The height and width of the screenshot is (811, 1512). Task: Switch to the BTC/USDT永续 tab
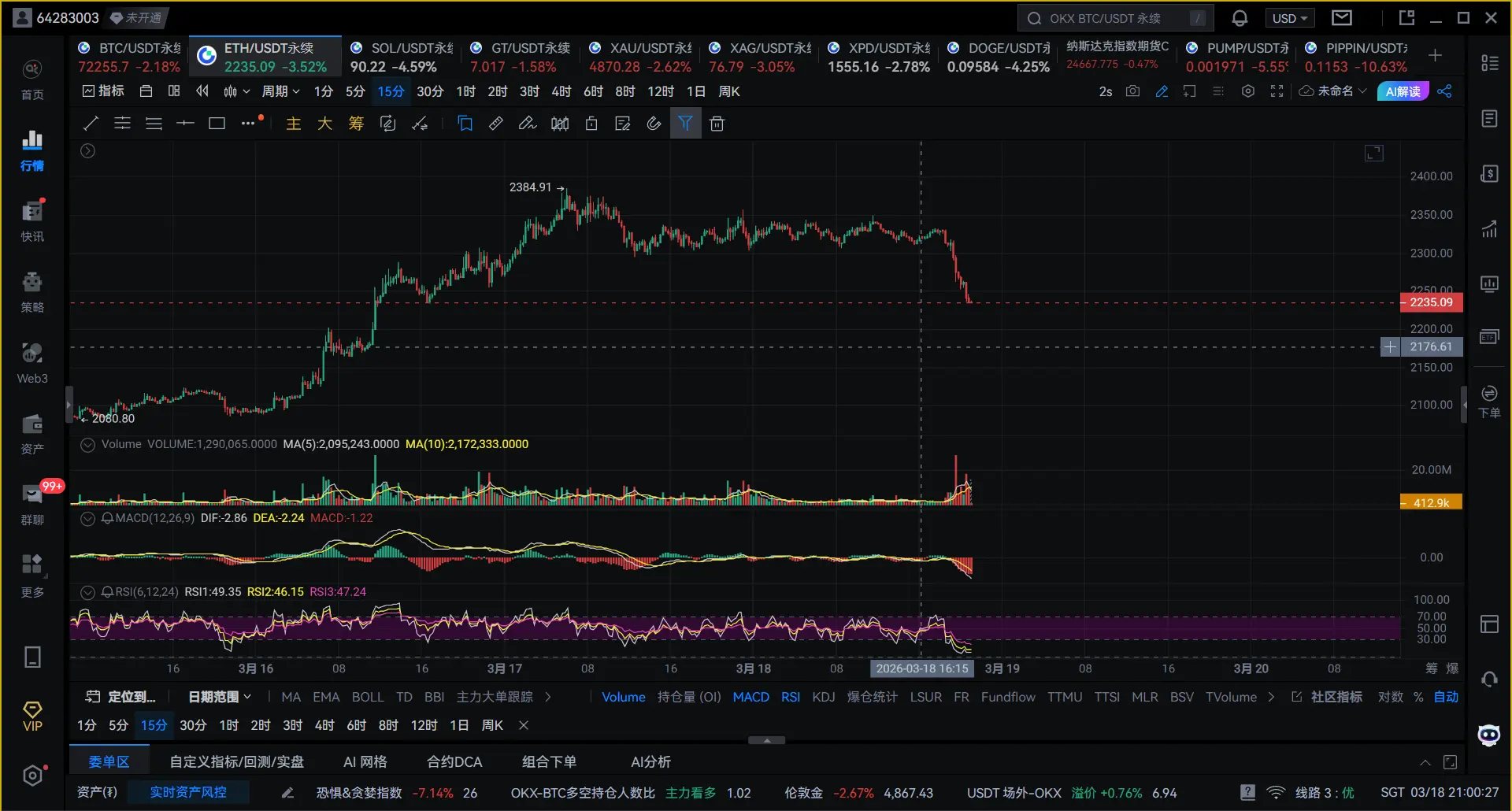(x=128, y=57)
